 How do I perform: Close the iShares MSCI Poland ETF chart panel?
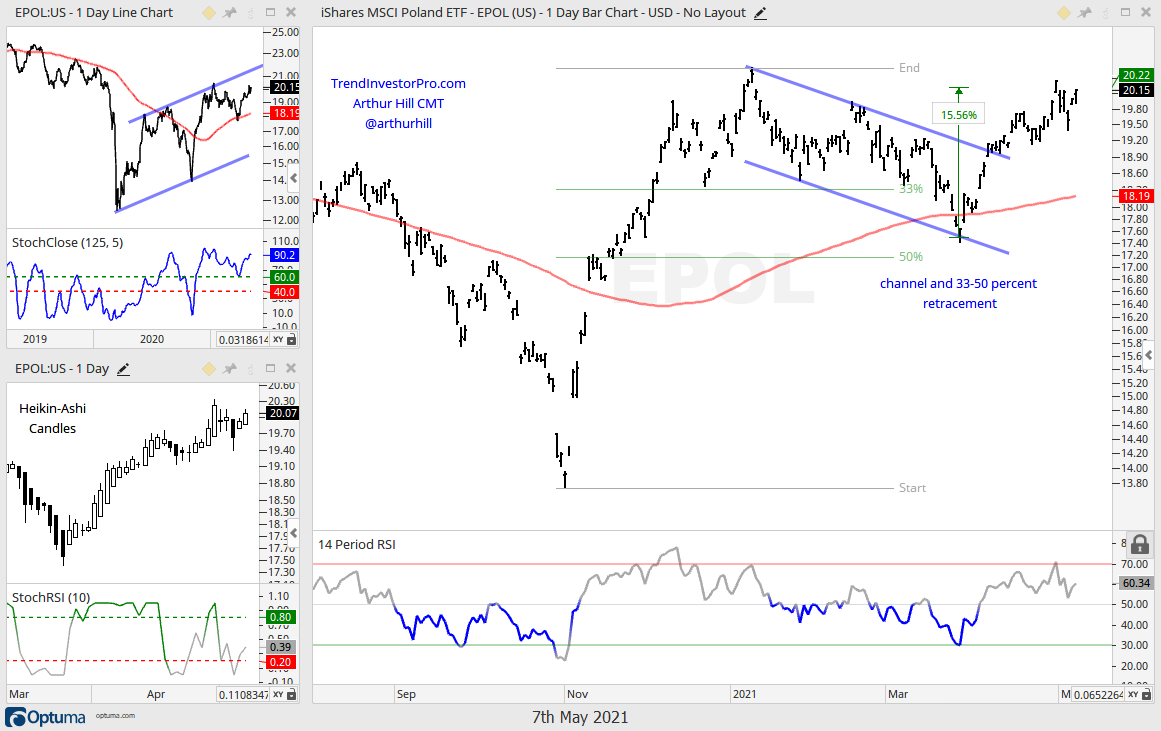pos(1145,13)
